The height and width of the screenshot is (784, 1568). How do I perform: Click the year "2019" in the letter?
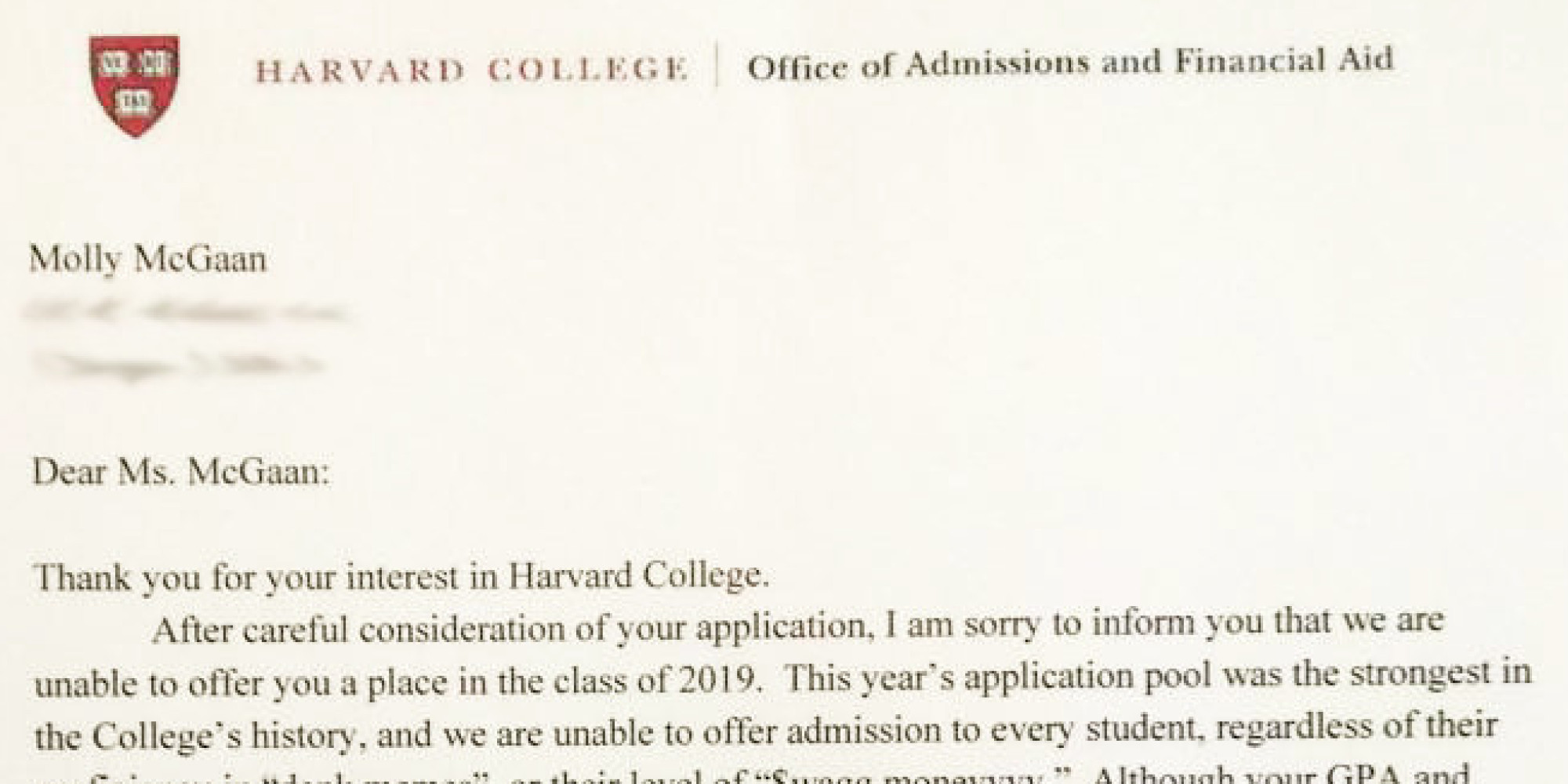[727, 680]
